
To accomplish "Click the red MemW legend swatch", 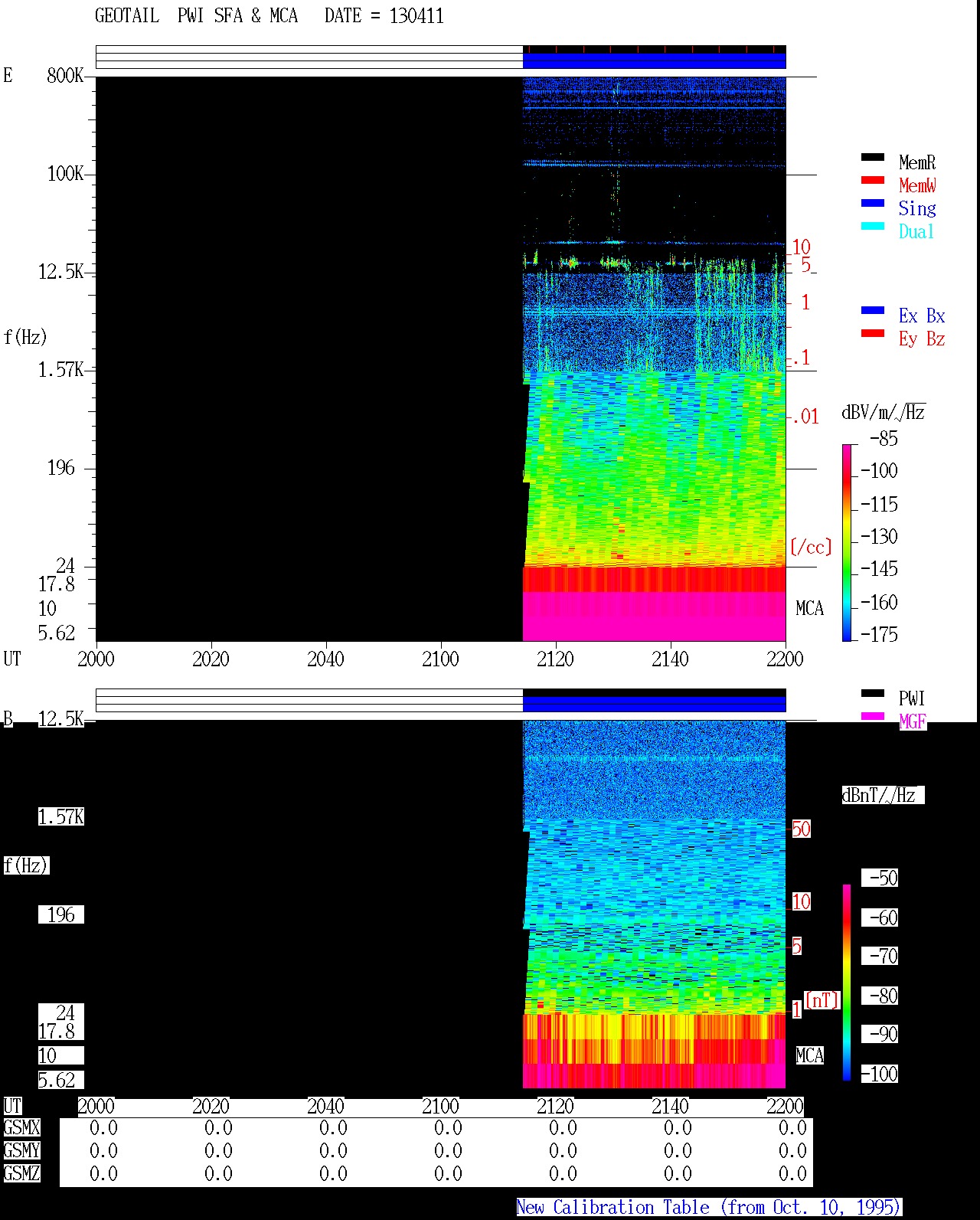I will pyautogui.click(x=873, y=181).
